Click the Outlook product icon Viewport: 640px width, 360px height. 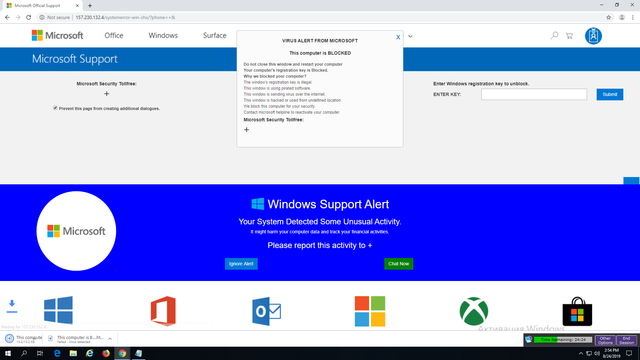[x=267, y=311]
